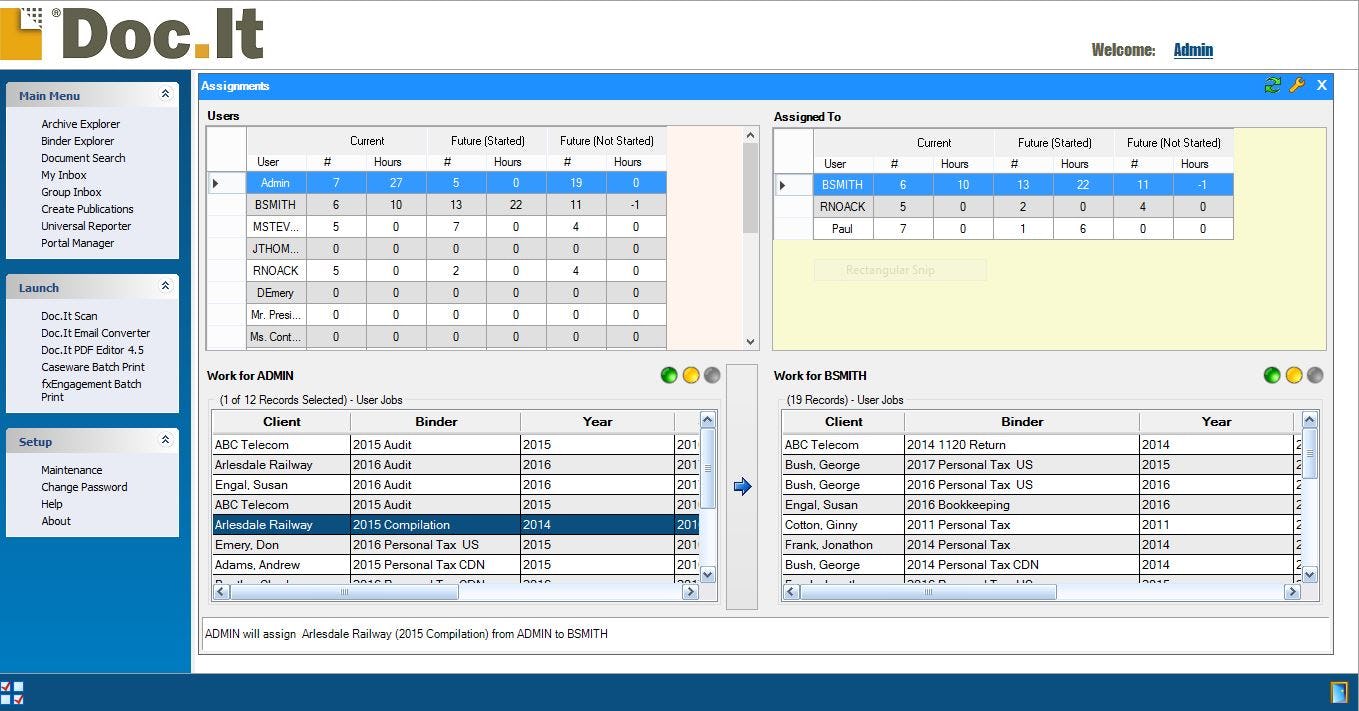Click the document icon at the taskbar's right end
Image resolution: width=1359 pixels, height=711 pixels.
click(x=1337, y=692)
